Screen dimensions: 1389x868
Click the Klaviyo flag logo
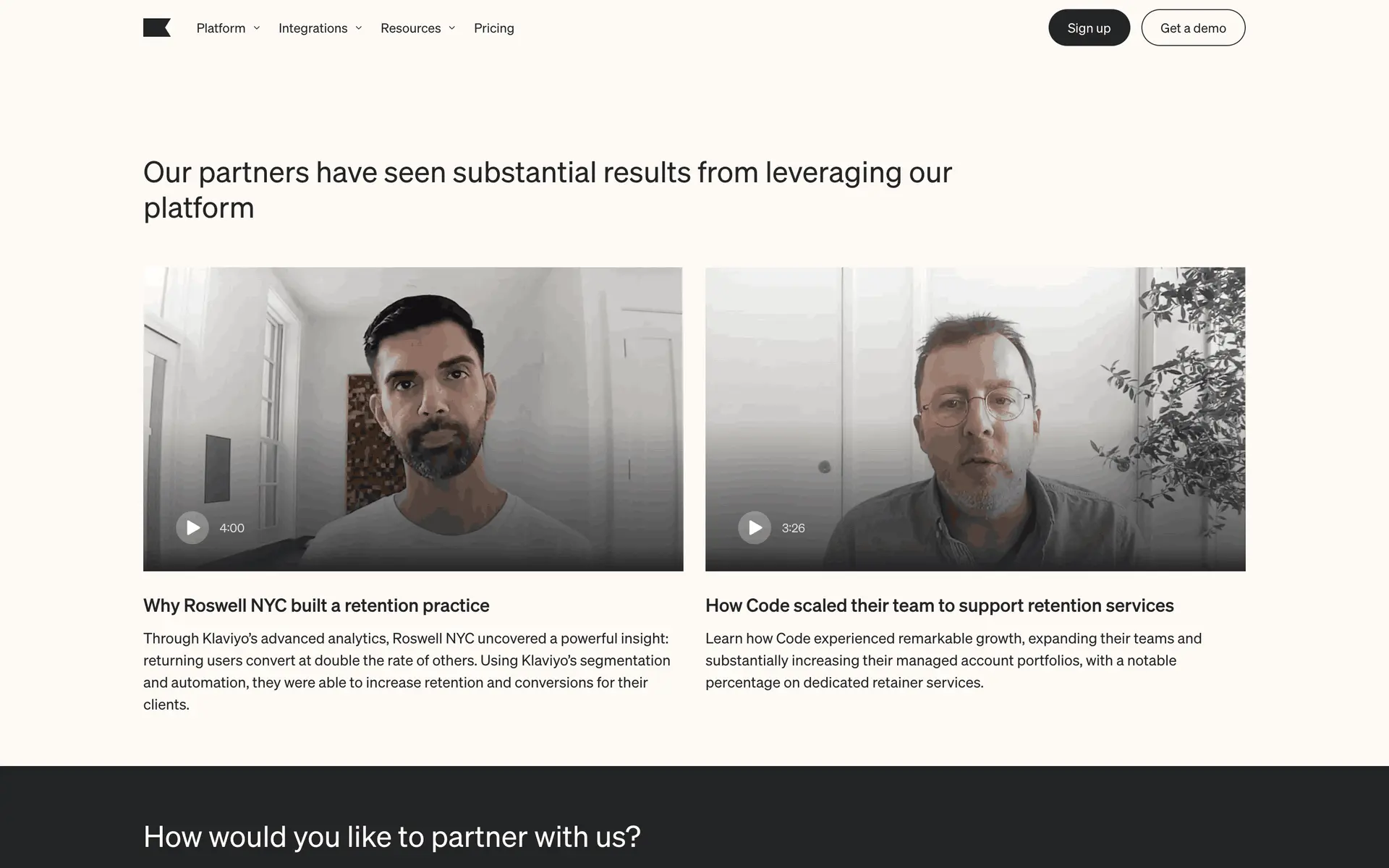[x=157, y=27]
